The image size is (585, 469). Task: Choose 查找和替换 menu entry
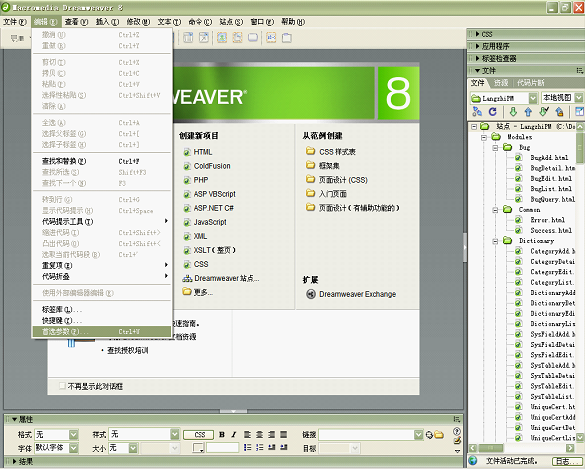point(102,161)
